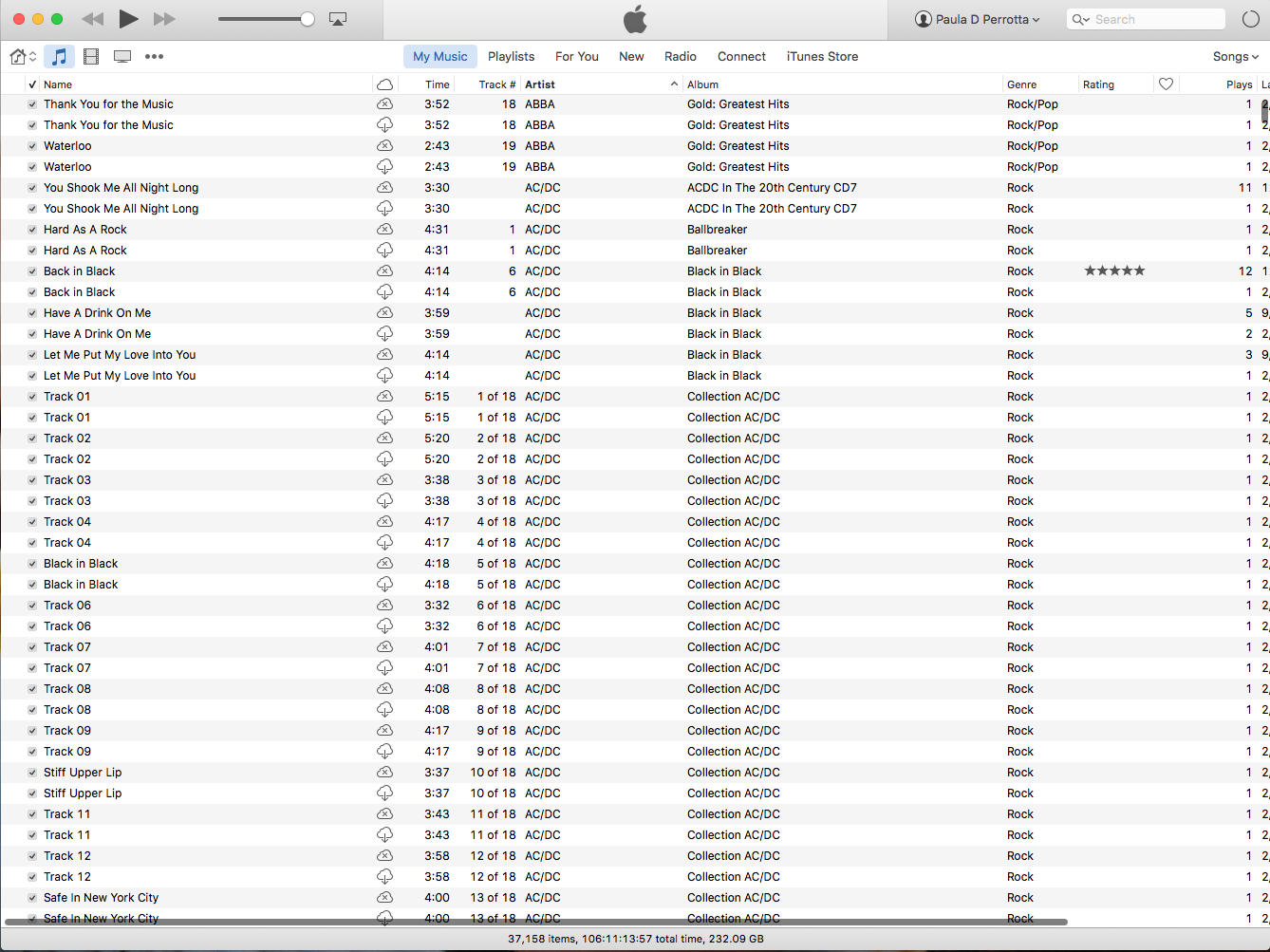Open the Songs view options dropdown
The image size is (1270, 952).
point(1236,57)
